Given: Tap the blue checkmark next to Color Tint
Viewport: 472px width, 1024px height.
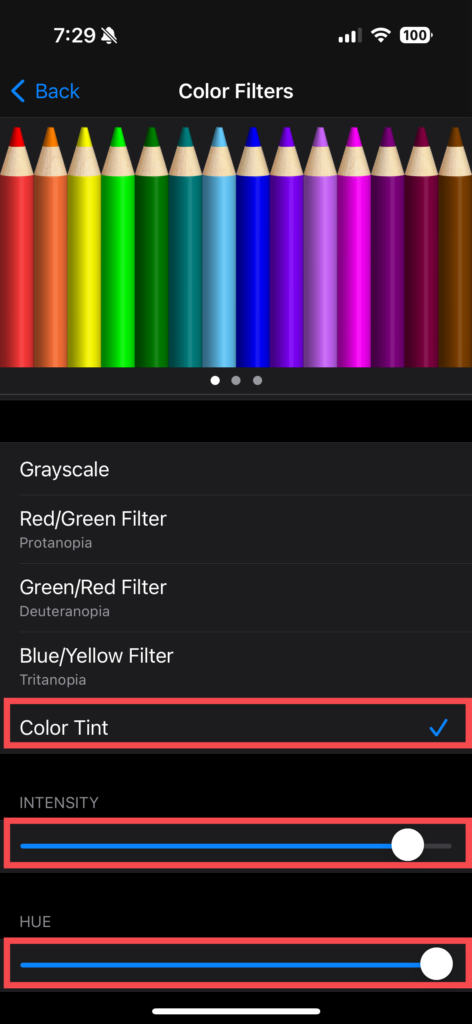Looking at the screenshot, I should (438, 728).
